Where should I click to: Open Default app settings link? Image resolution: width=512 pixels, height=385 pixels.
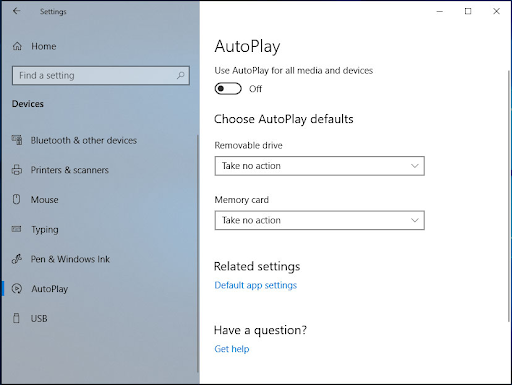tap(255, 285)
